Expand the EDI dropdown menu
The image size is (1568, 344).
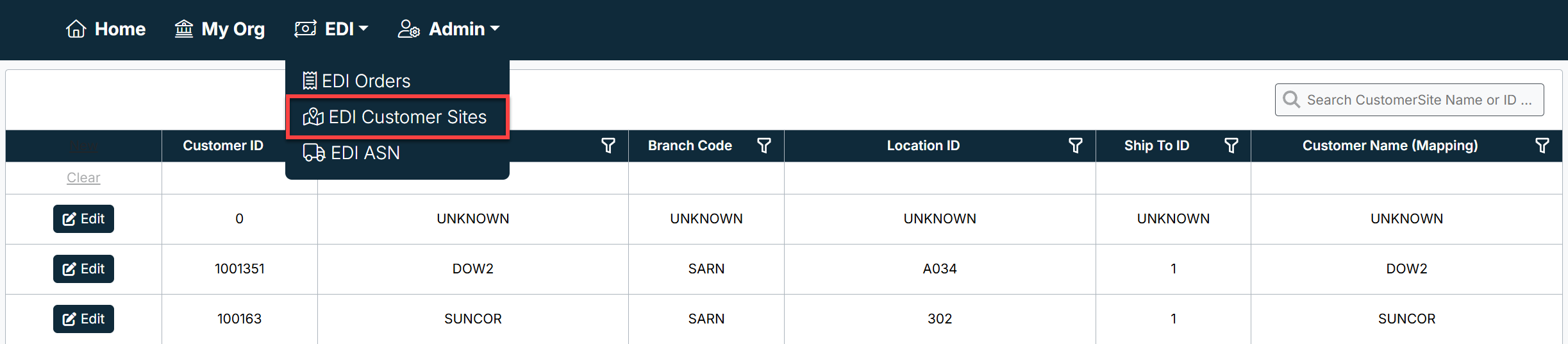(331, 29)
